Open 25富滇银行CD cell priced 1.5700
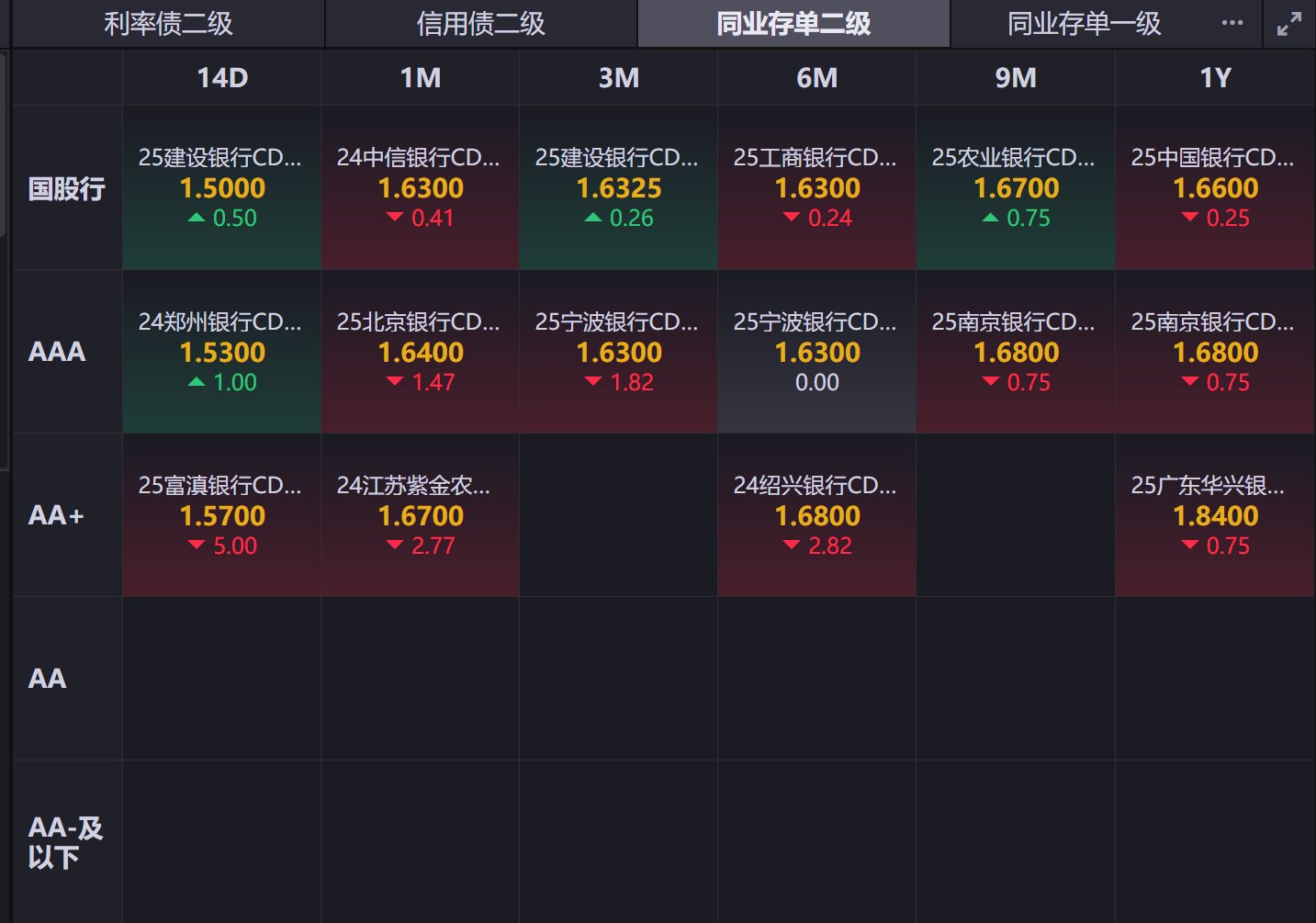1316x923 pixels. tap(221, 515)
